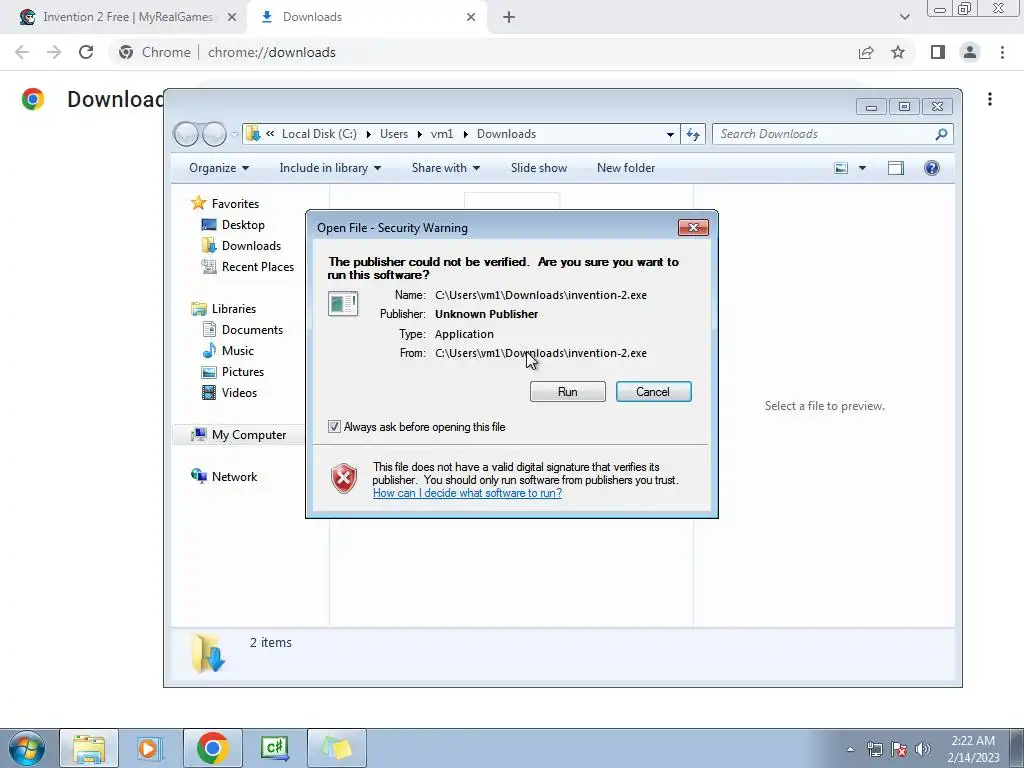1024x768 pixels.
Task: Click the Explorer back arrow button
Action: click(x=186, y=134)
